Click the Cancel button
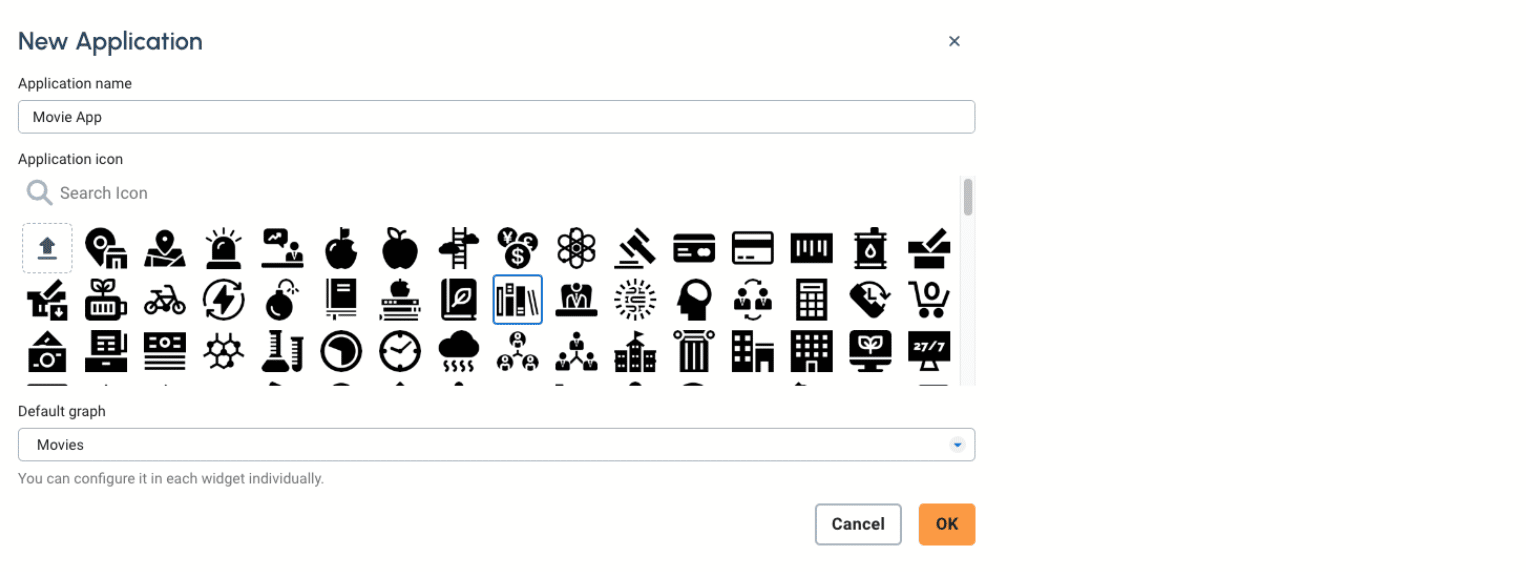 point(858,524)
